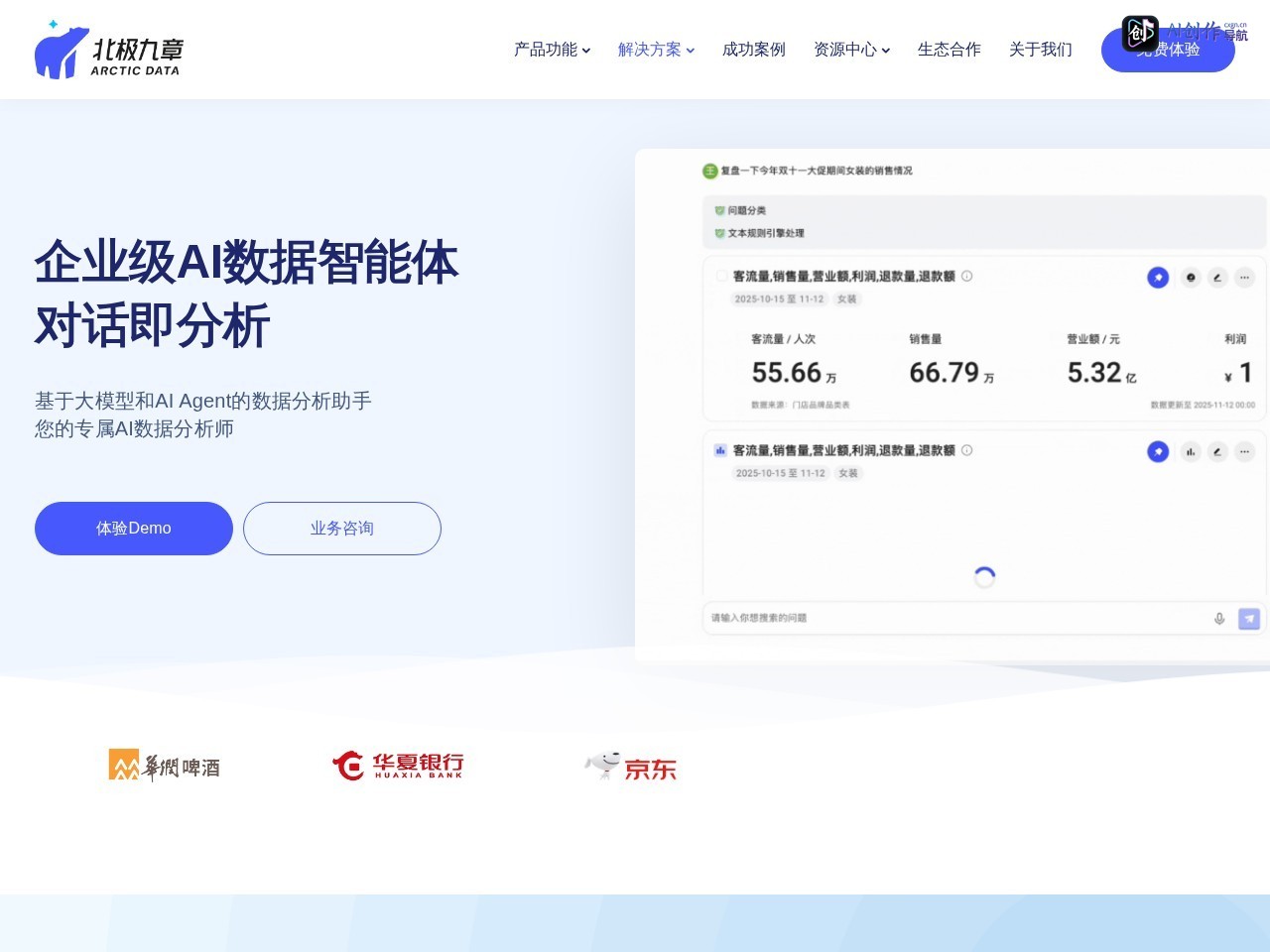The image size is (1270, 952).
Task: Click the info icon on the 55.66万 card title
Action: (966, 277)
